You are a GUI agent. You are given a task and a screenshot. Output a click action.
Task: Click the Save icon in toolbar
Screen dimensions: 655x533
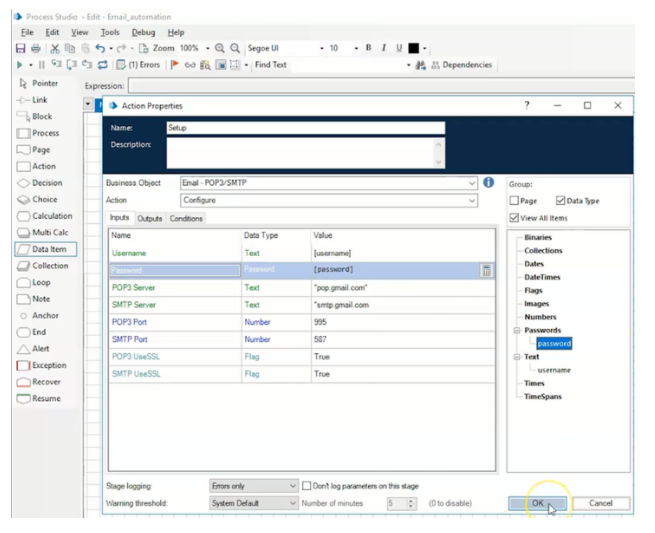(20, 48)
